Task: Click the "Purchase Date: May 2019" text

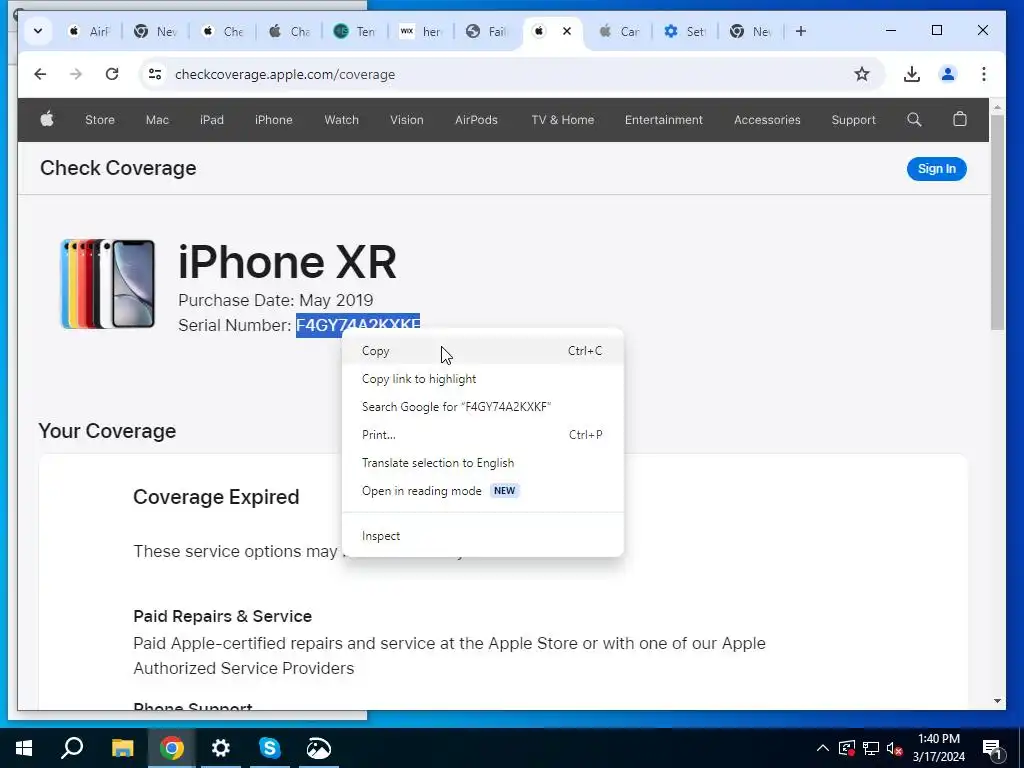Action: click(x=276, y=300)
